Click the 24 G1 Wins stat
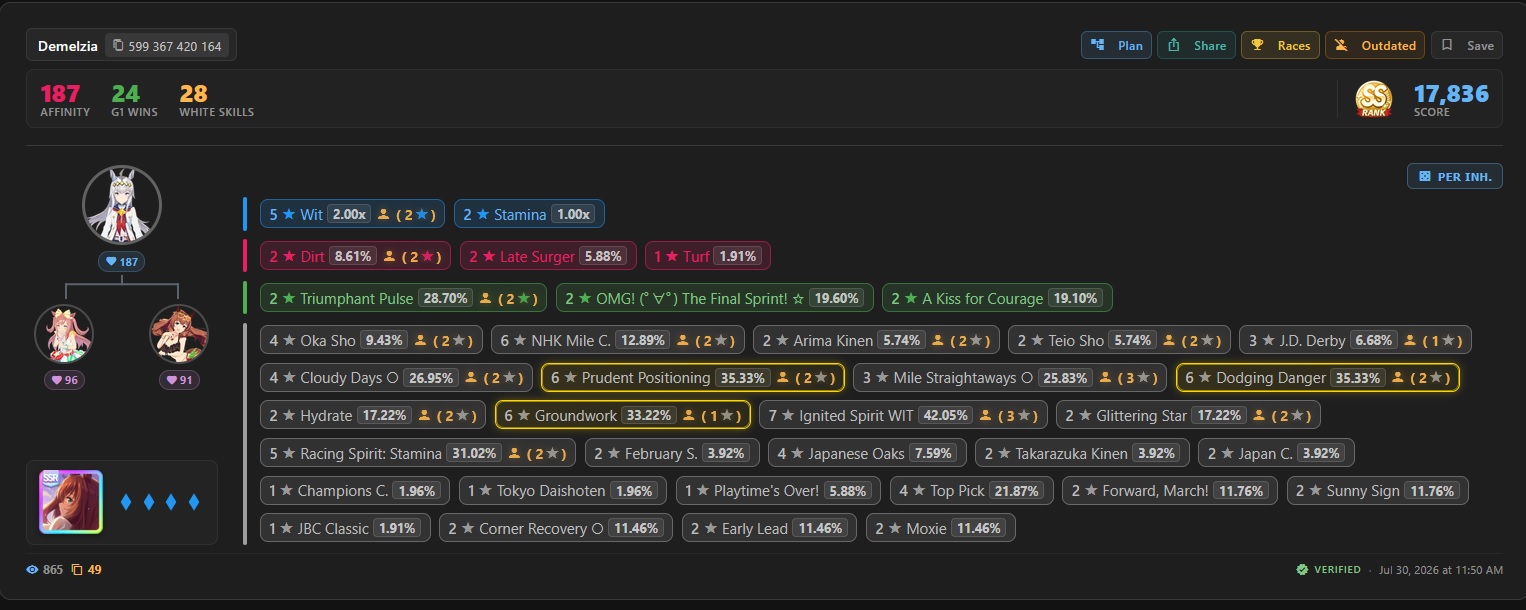The width and height of the screenshot is (1526, 610). coord(134,100)
